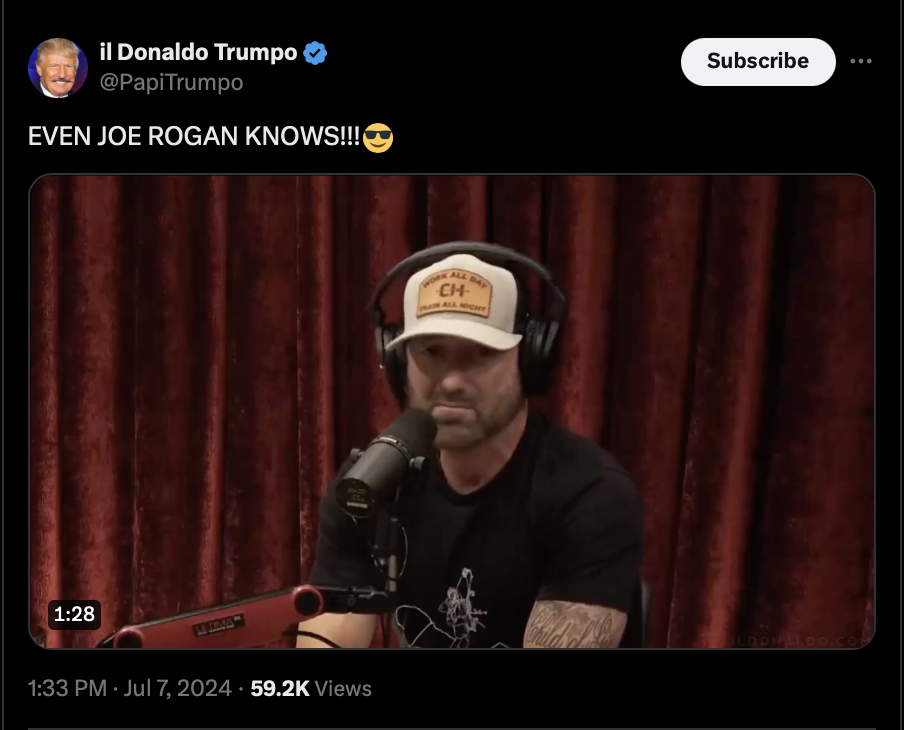904x730 pixels.
Task: Click the 1:28 video duration badge
Action: [74, 614]
